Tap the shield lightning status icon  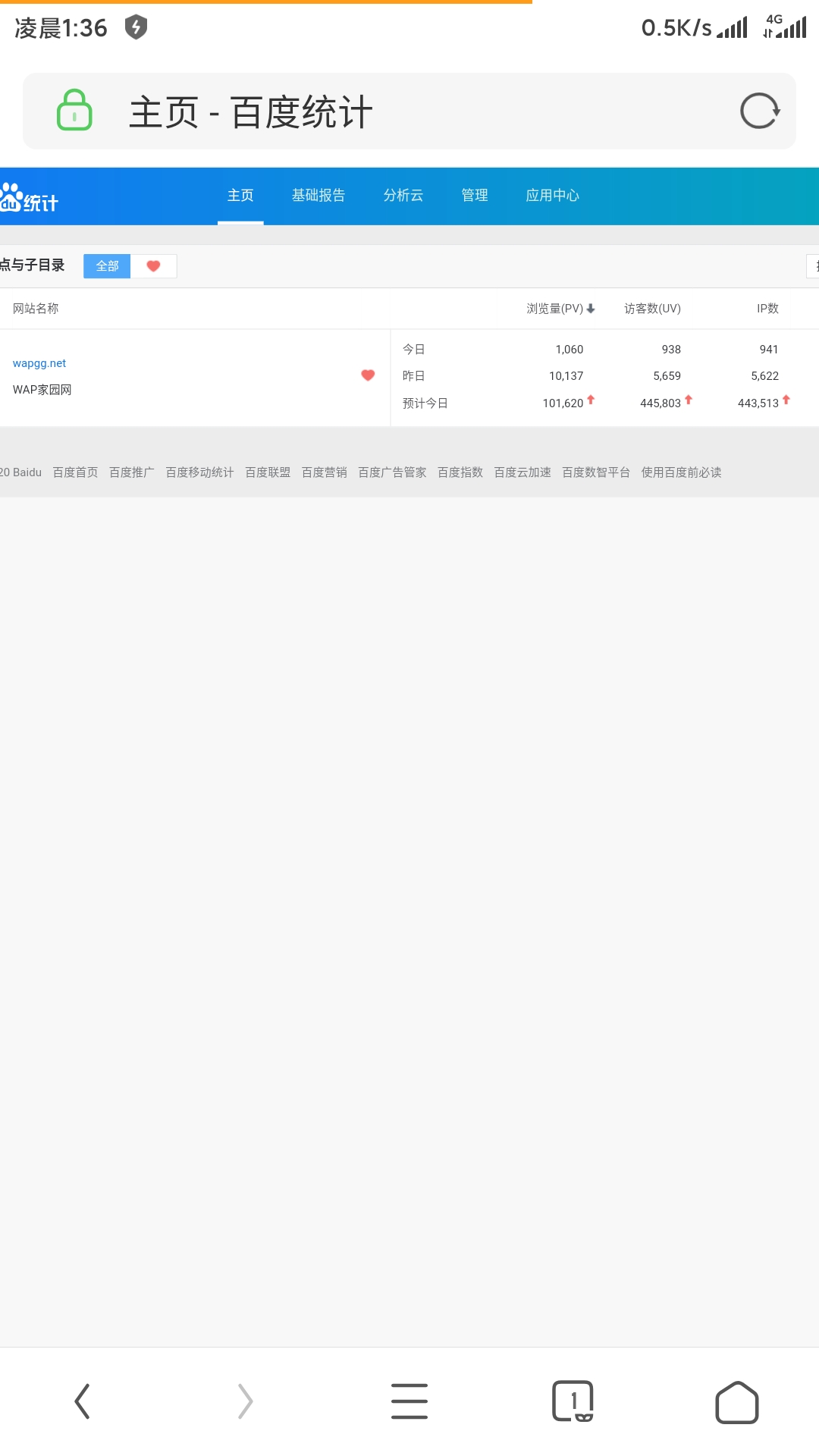pyautogui.click(x=136, y=27)
